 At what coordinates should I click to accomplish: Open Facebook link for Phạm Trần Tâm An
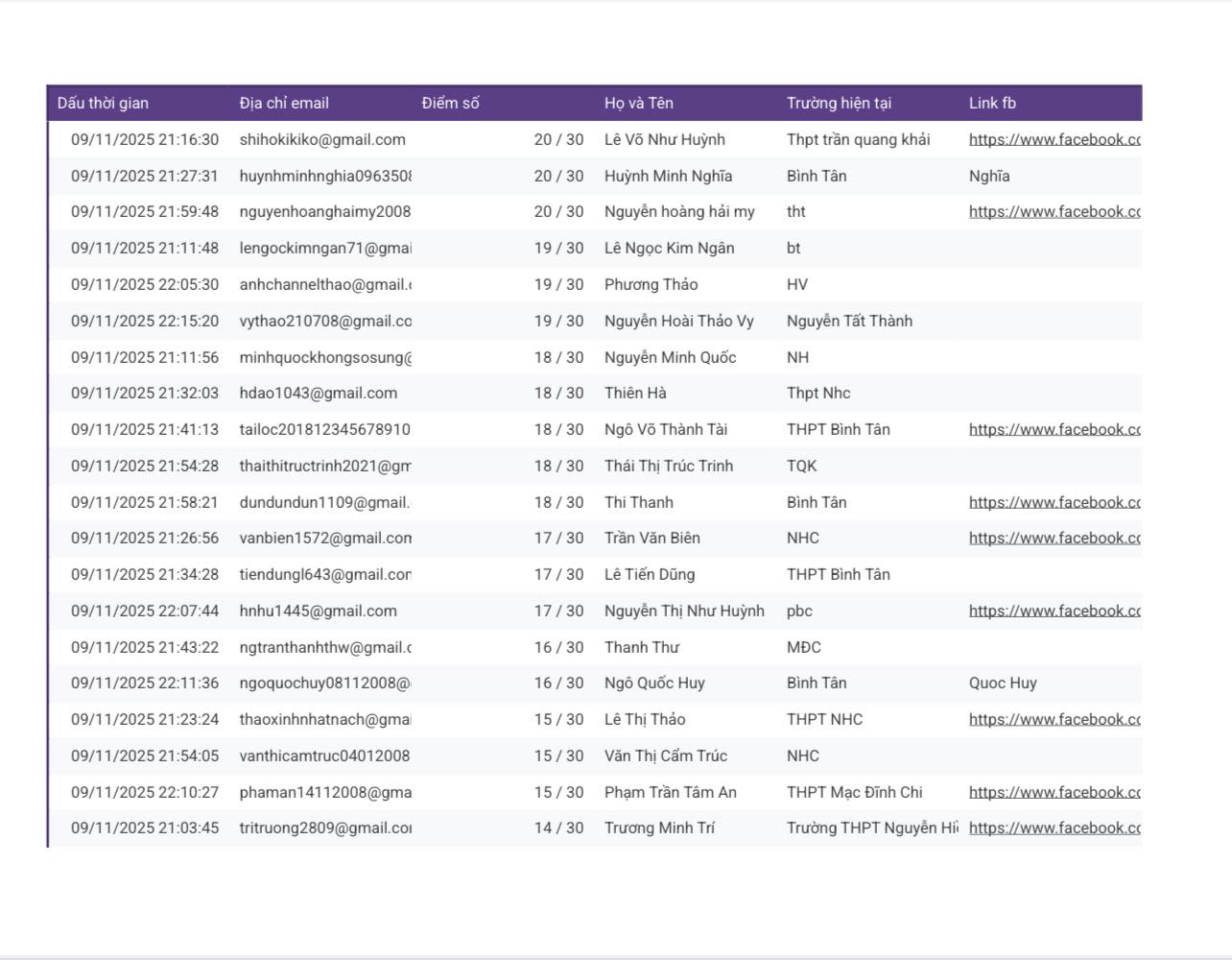coord(1054,792)
